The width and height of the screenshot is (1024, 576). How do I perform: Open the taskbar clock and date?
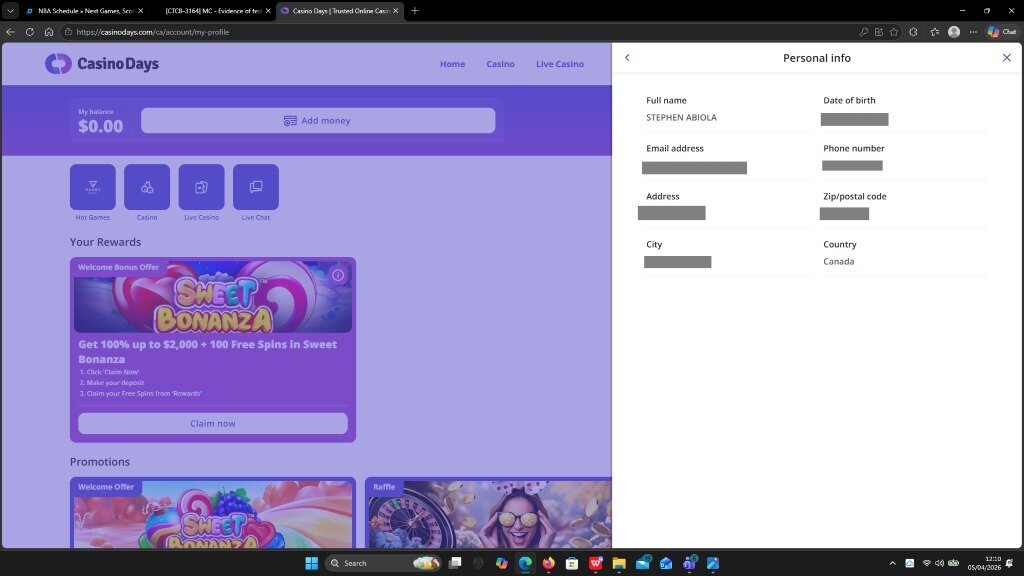[x=984, y=563]
